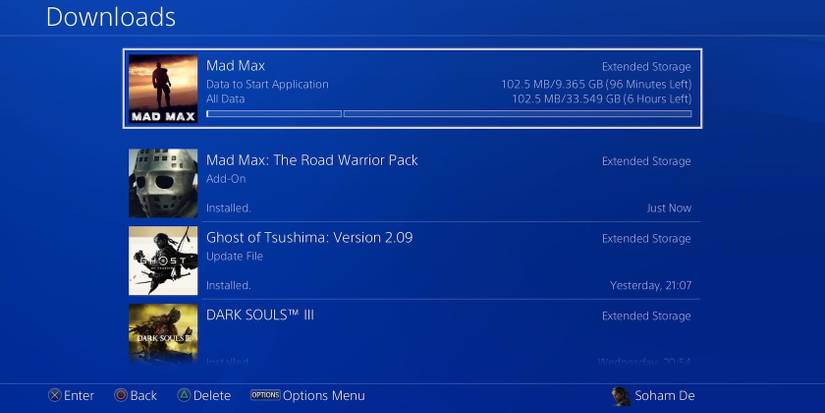Select the Mad Max download title
This screenshot has height=413, width=825.
(x=235, y=66)
